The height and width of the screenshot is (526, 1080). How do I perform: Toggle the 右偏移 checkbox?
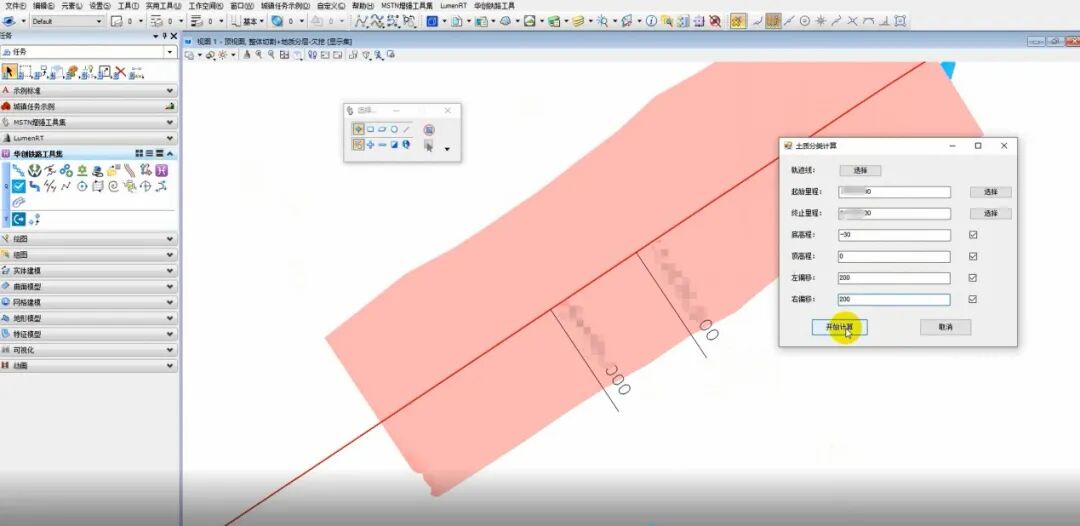[x=972, y=299]
